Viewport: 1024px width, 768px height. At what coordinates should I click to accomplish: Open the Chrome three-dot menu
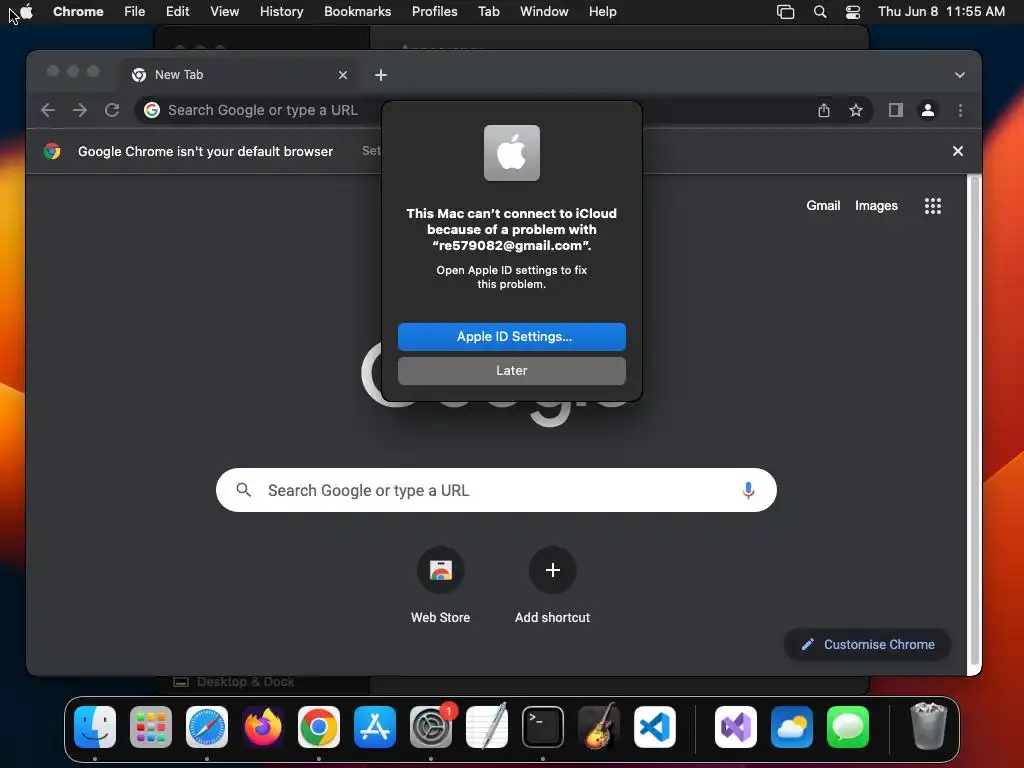coord(960,110)
